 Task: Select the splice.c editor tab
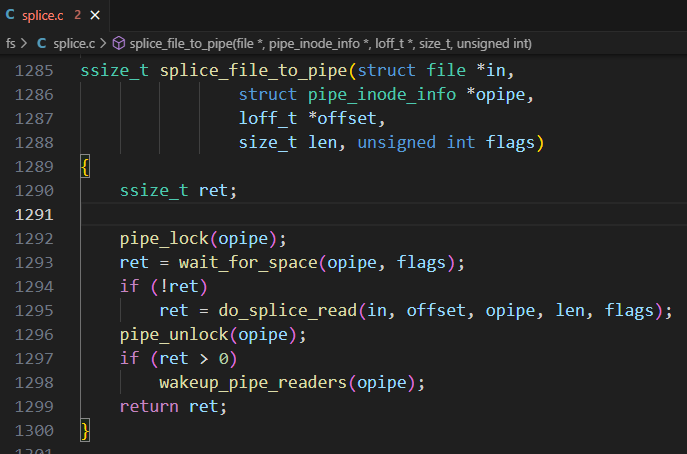[x=54, y=15]
